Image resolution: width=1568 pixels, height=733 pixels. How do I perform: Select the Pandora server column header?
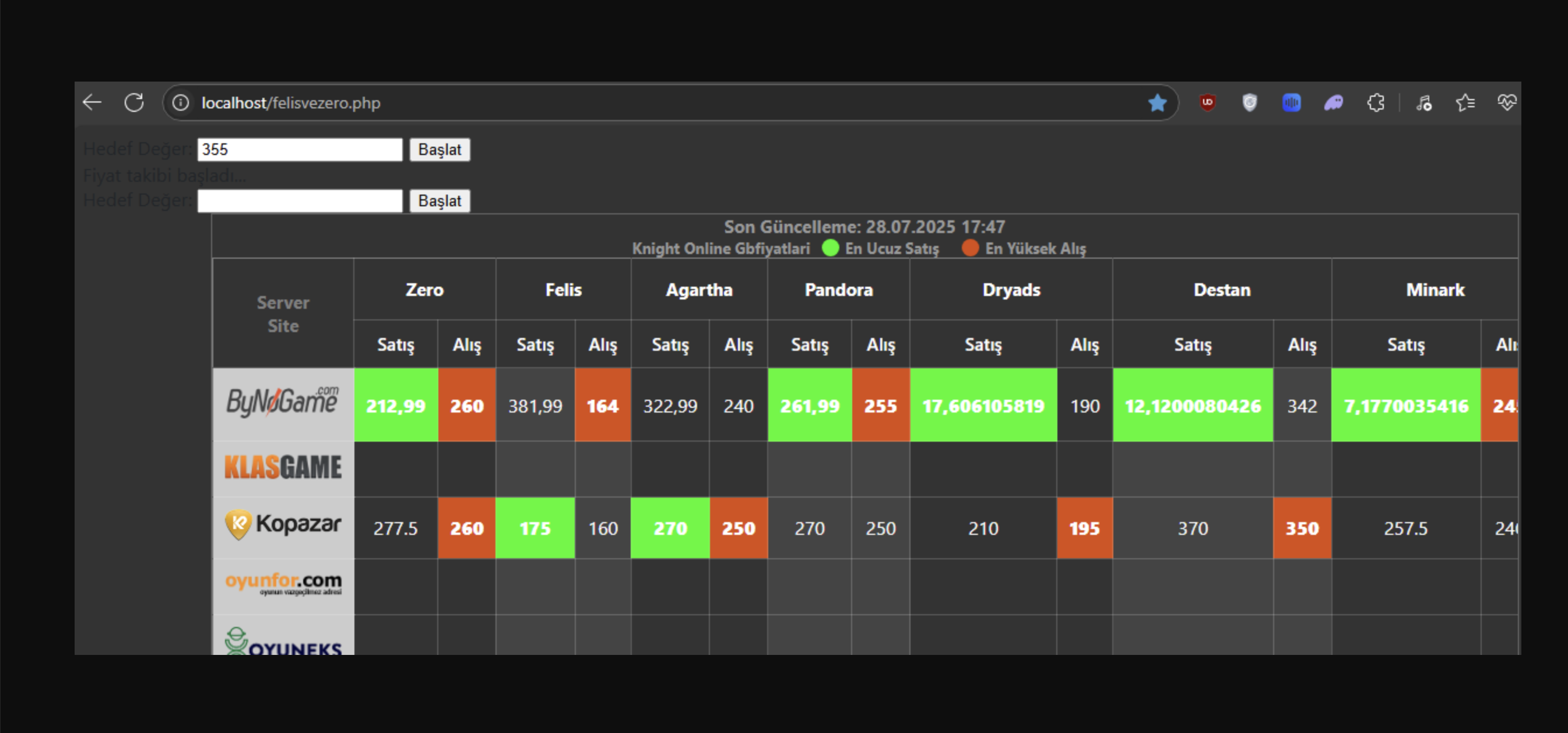(x=839, y=290)
